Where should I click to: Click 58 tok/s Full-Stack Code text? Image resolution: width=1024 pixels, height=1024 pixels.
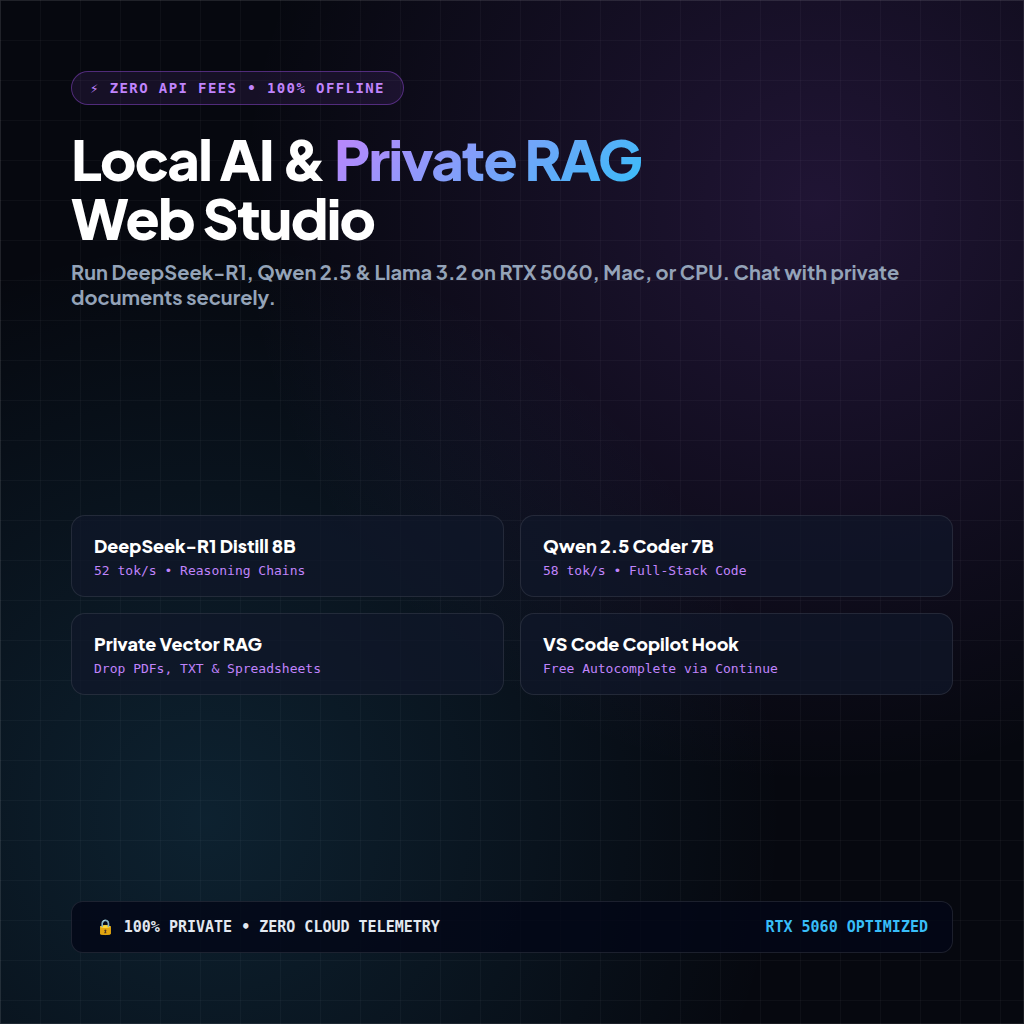pos(645,571)
